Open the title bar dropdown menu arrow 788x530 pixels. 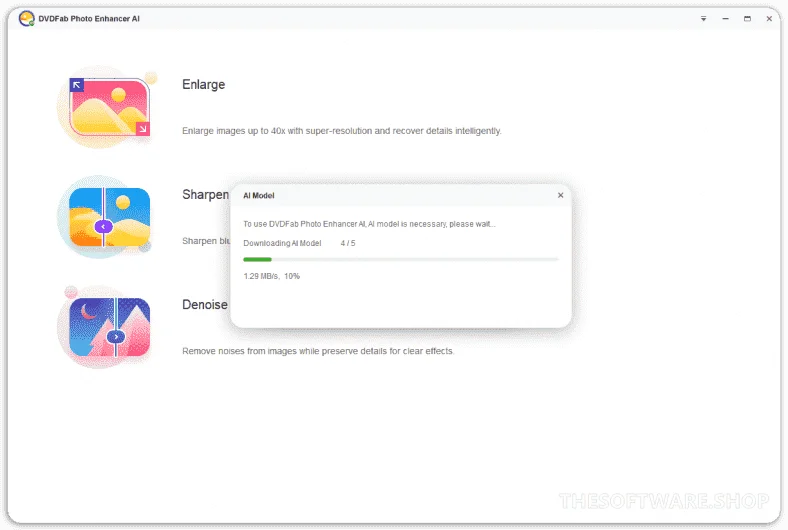(x=703, y=19)
